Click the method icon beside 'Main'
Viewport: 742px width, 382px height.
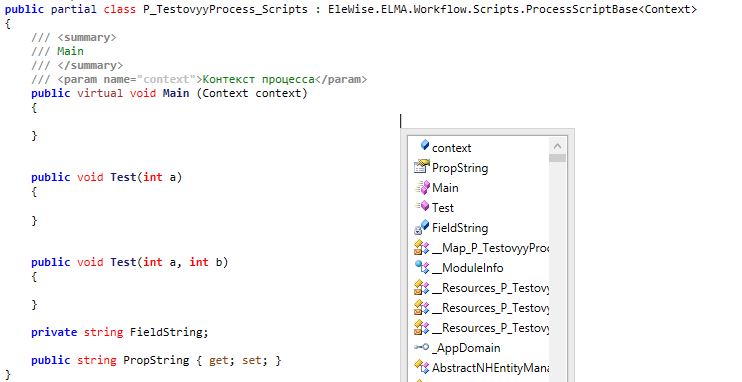click(x=422, y=187)
